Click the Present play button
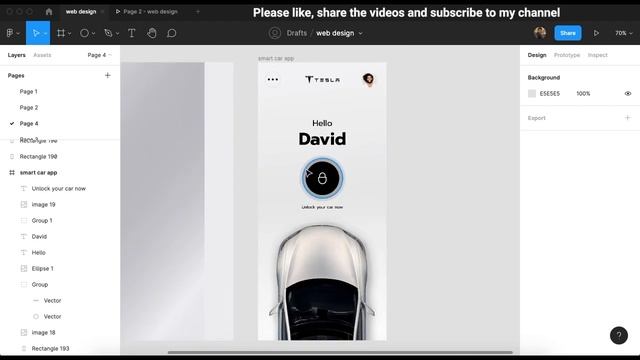 point(596,33)
